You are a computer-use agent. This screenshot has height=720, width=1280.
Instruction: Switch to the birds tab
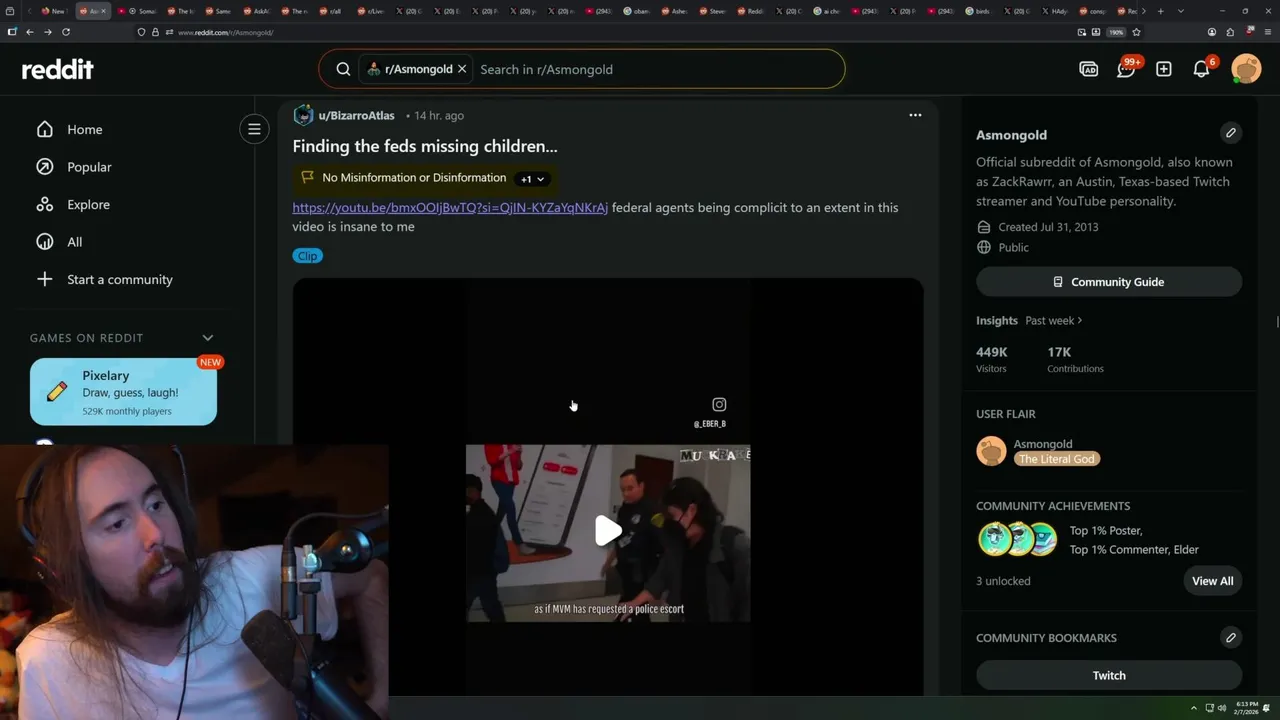click(981, 11)
